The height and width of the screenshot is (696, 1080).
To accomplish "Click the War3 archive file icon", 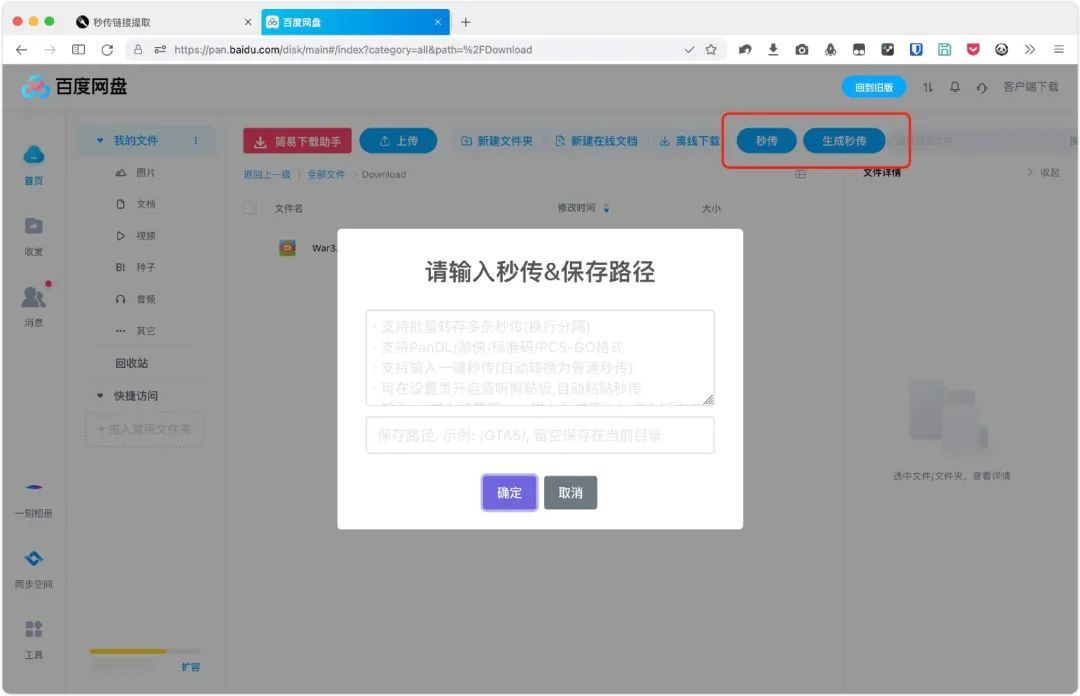I will [287, 248].
